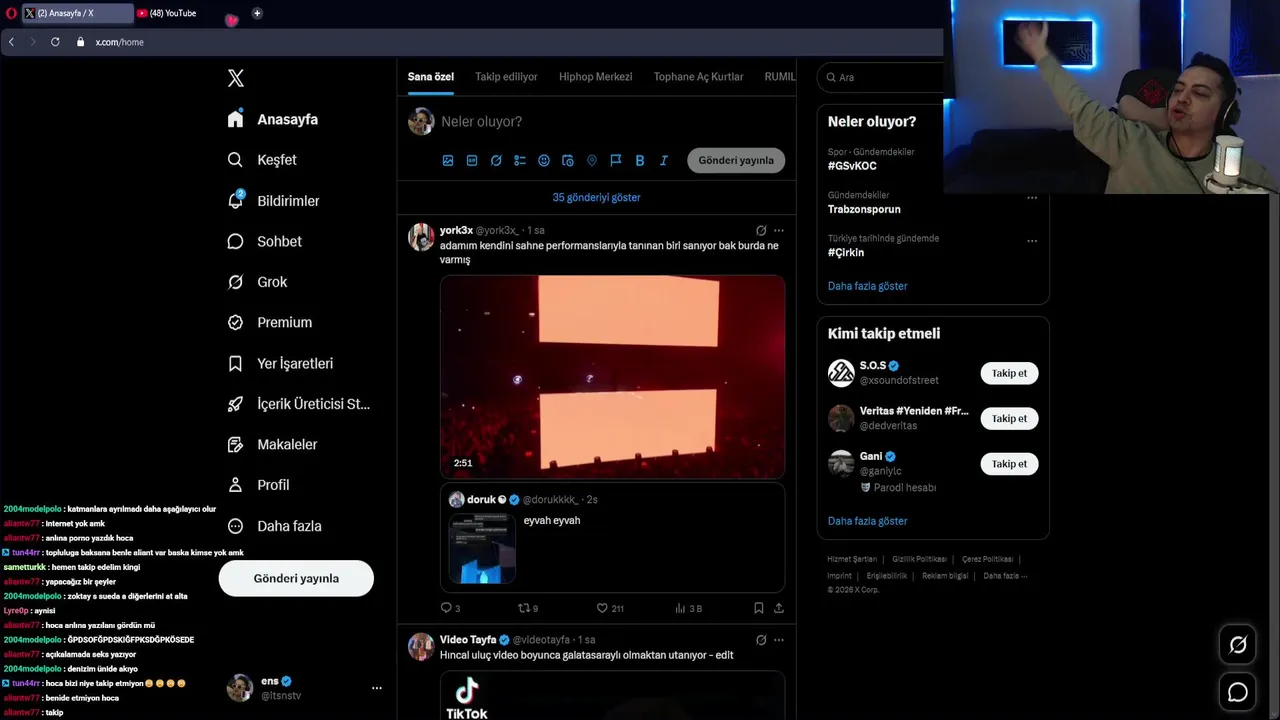Open york3x profile avatar
Image resolution: width=1280 pixels, height=720 pixels.
421,237
